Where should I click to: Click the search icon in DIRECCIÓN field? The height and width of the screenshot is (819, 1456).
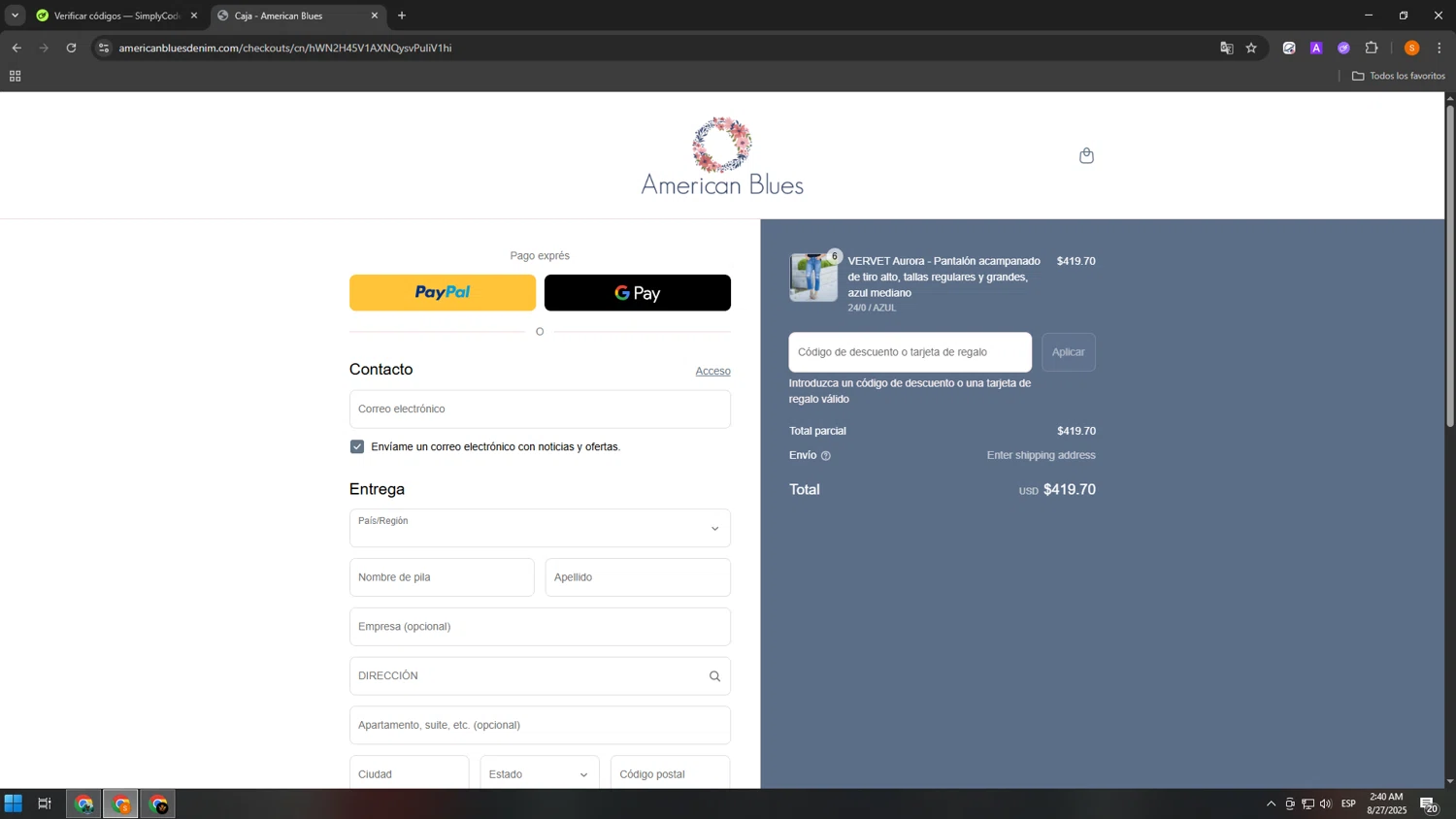point(714,676)
